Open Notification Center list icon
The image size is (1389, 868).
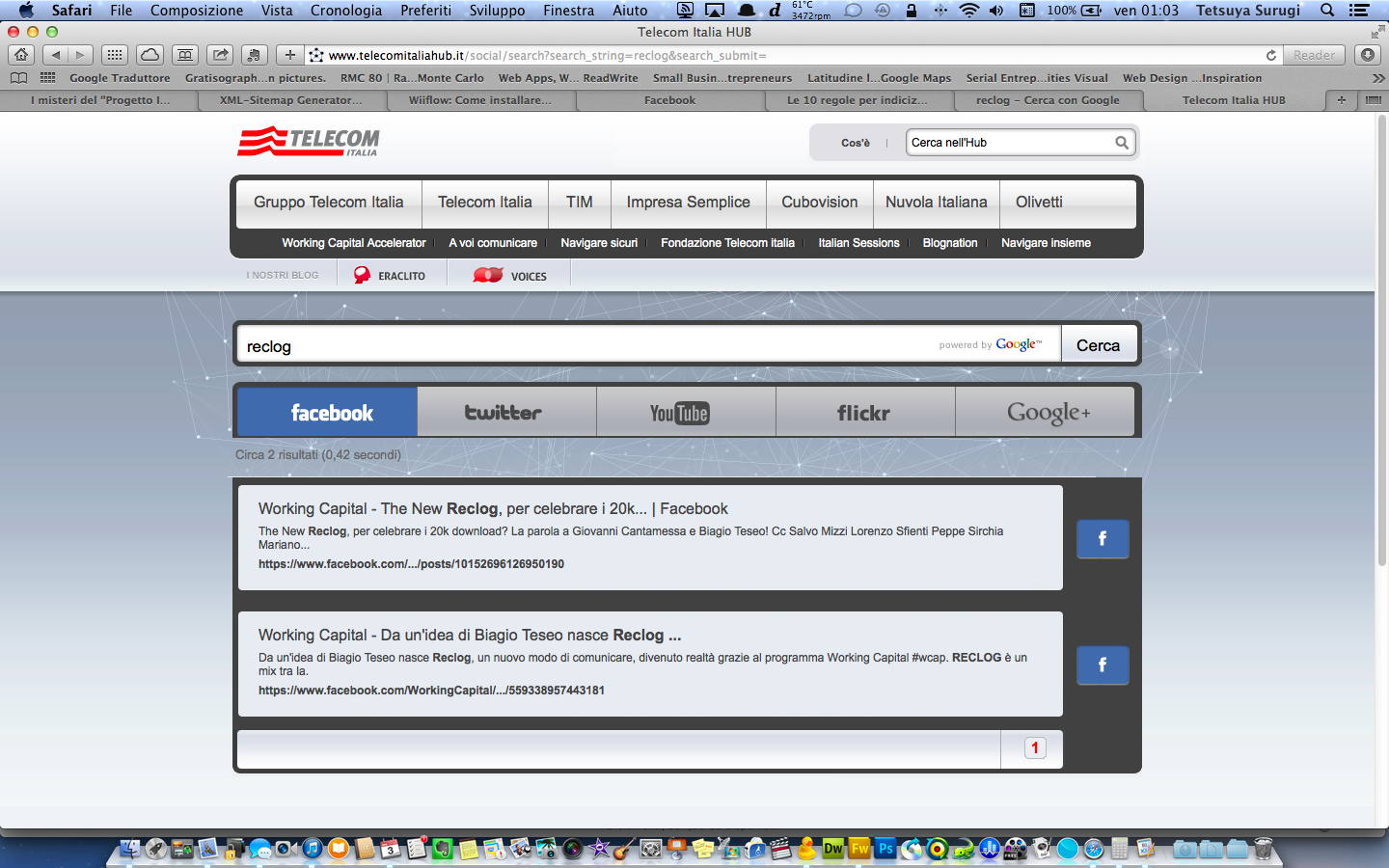point(1359,11)
